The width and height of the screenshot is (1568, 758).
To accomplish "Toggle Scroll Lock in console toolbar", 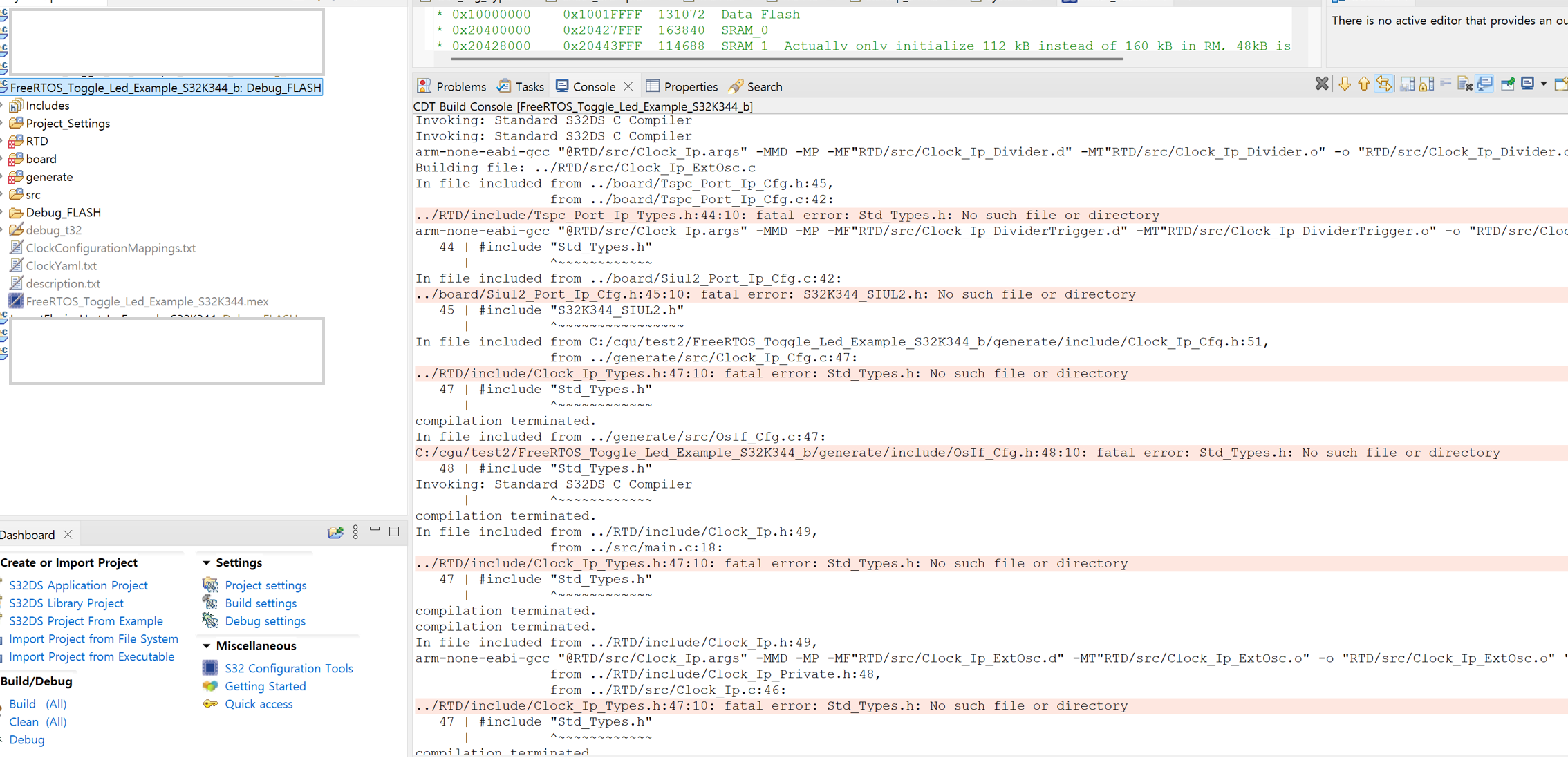I will [1426, 84].
